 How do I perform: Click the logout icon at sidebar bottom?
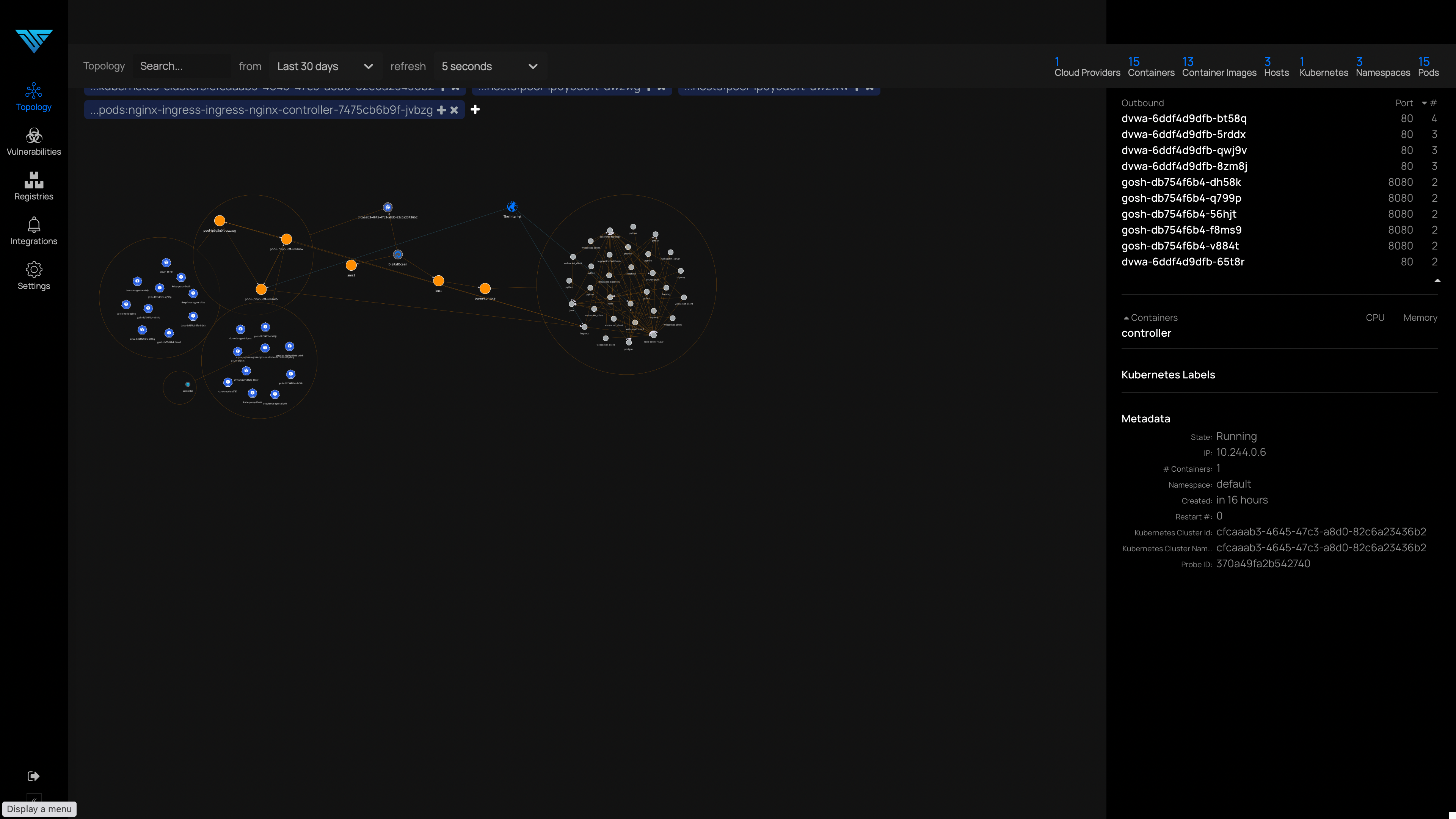coord(33,775)
